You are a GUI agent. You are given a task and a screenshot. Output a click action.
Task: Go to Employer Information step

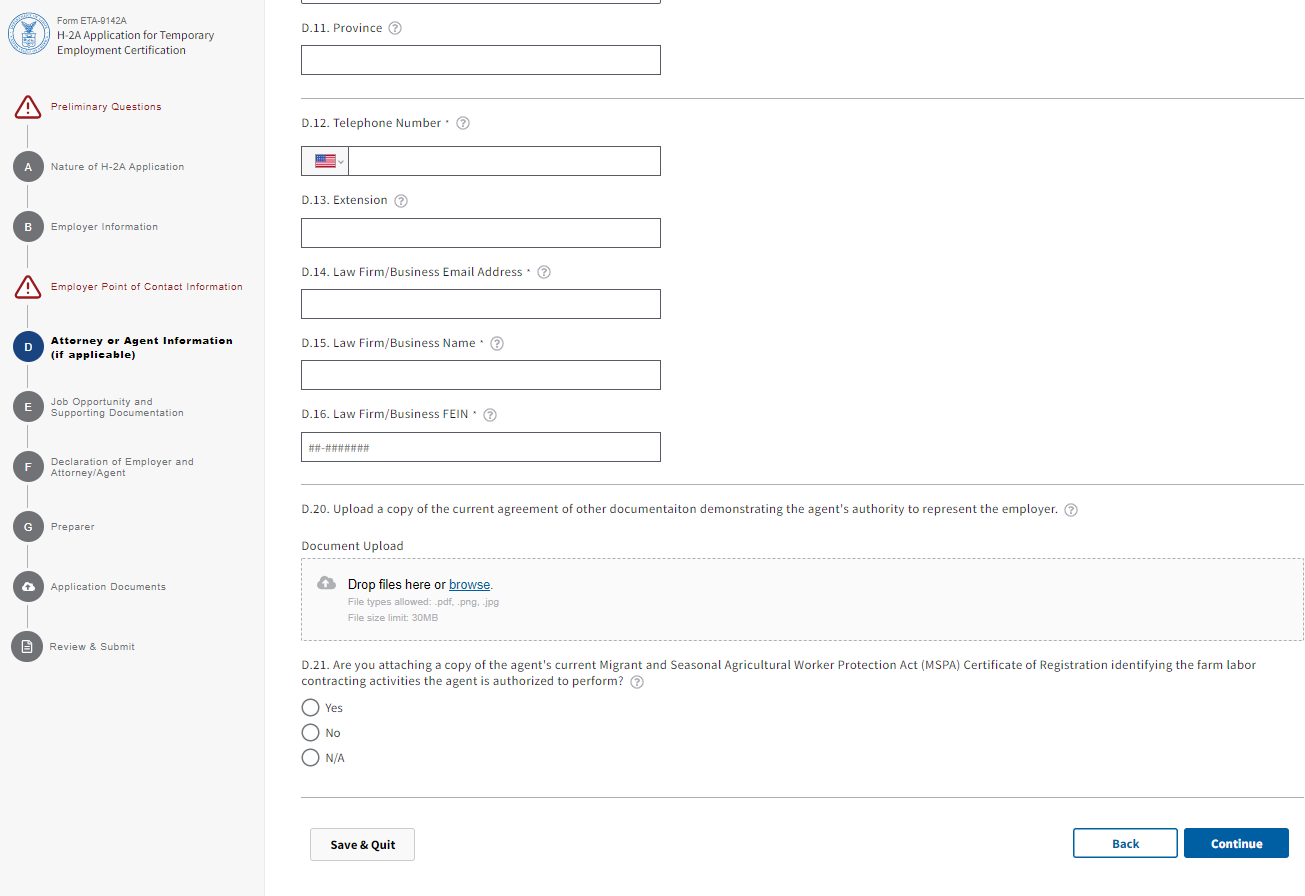click(104, 227)
